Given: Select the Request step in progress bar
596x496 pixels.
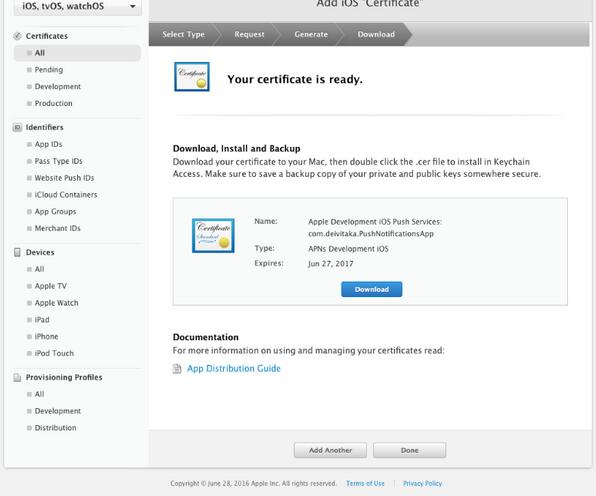Looking at the screenshot, I should (x=249, y=35).
